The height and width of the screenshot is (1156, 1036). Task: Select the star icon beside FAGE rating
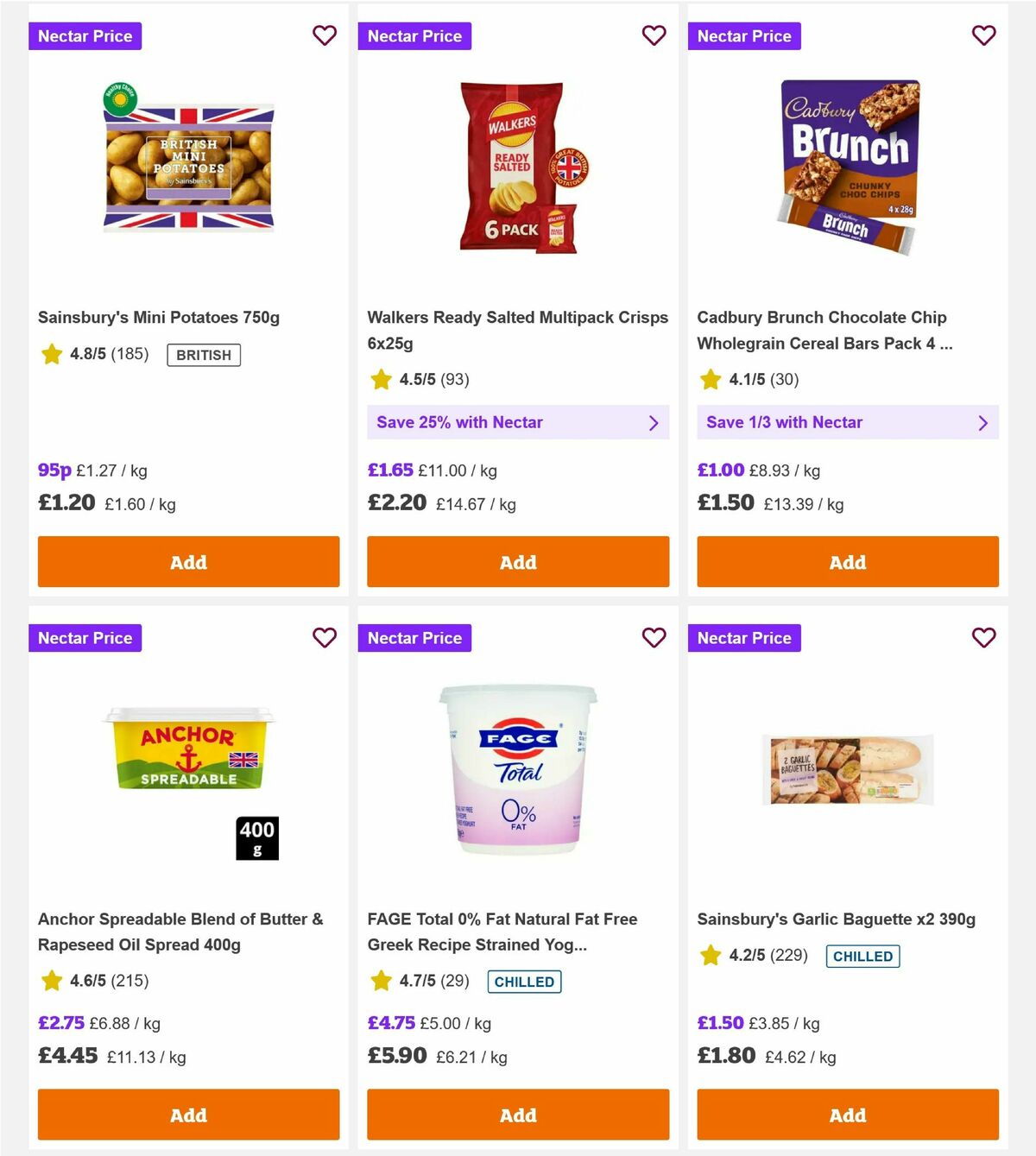pyautogui.click(x=381, y=981)
